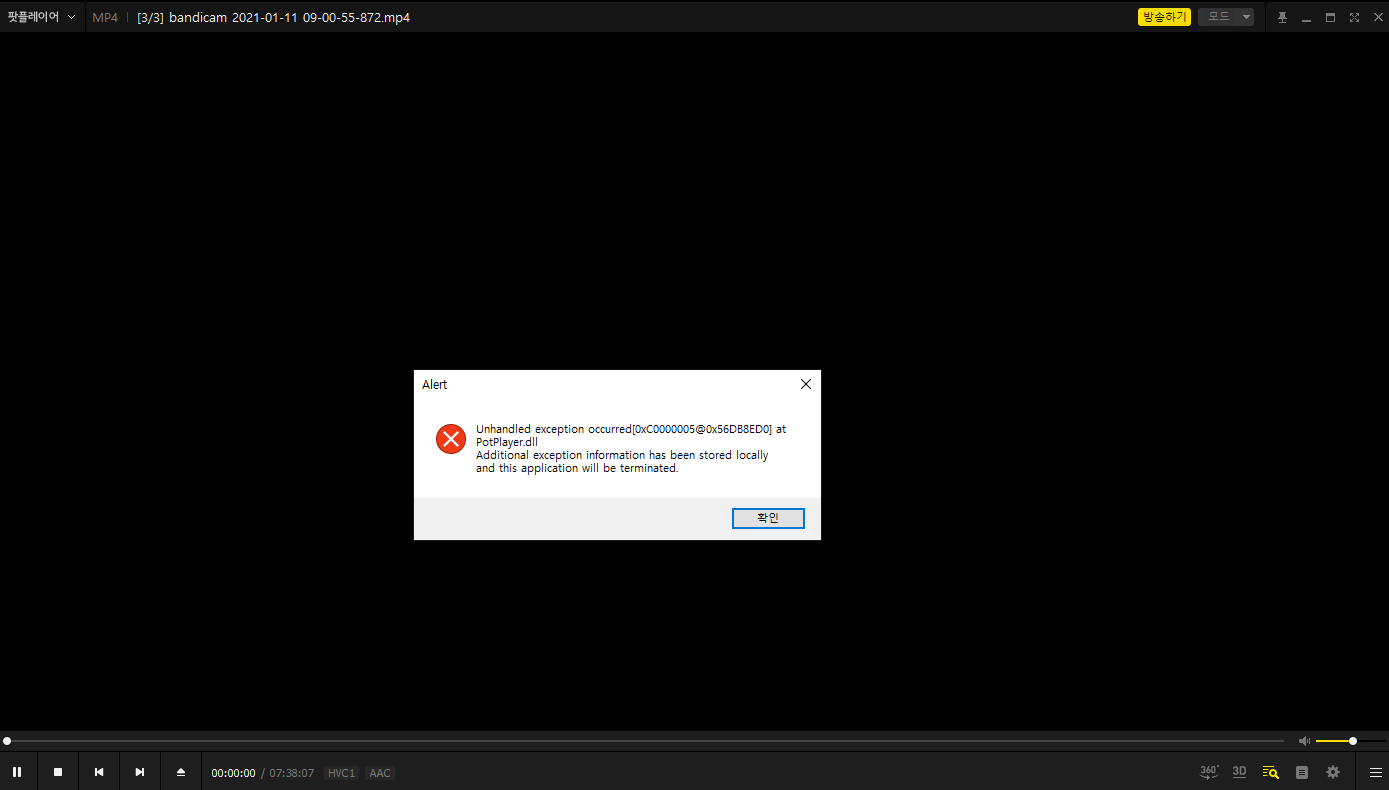Screen dimensions: 1389x790
Task: Click the video seek bar
Action: 644,741
